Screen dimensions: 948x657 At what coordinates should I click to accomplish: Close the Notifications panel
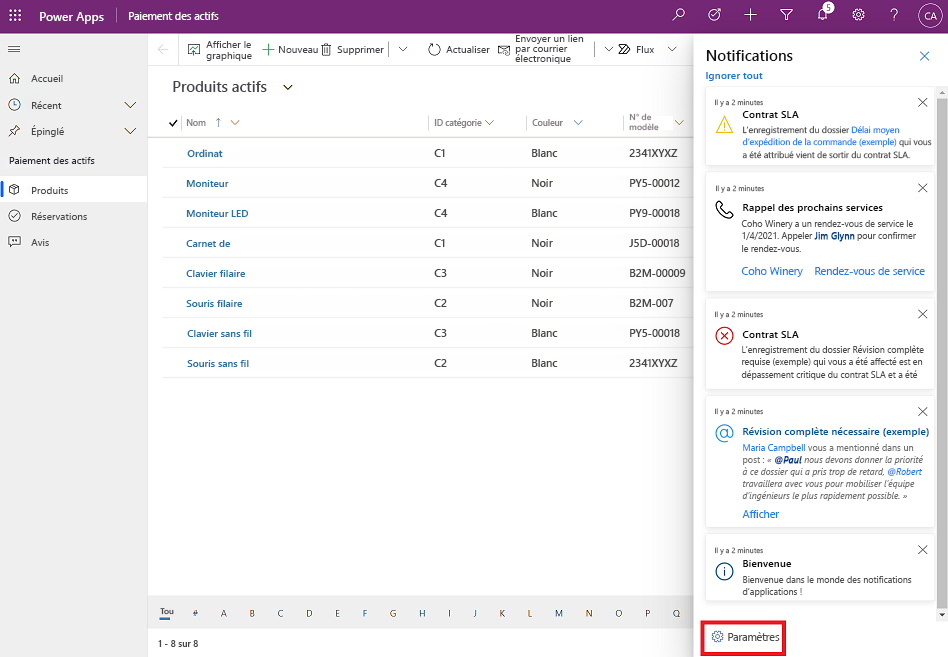[924, 56]
